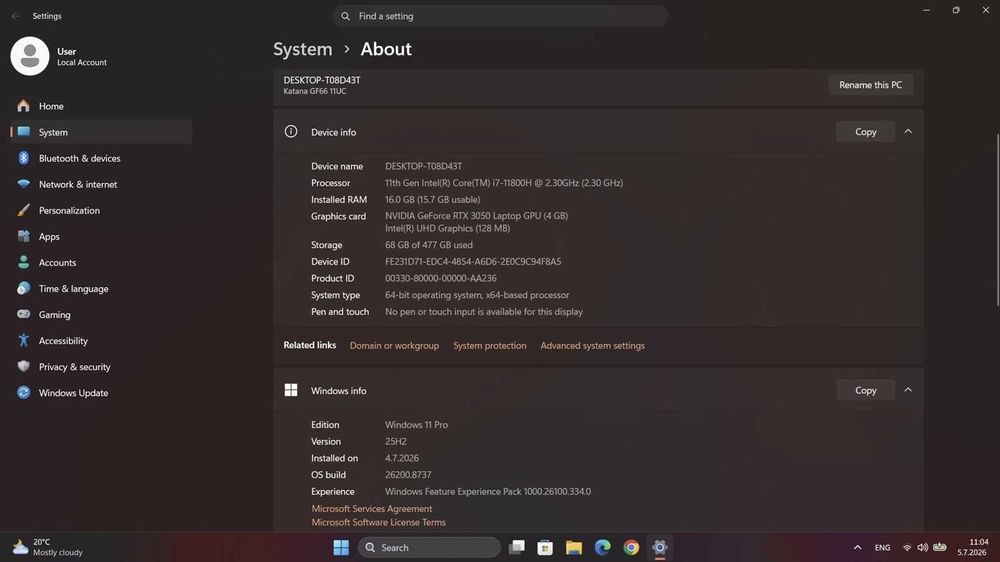Click the ENG language indicator
This screenshot has width=1000, height=562.
pyautogui.click(x=883, y=547)
